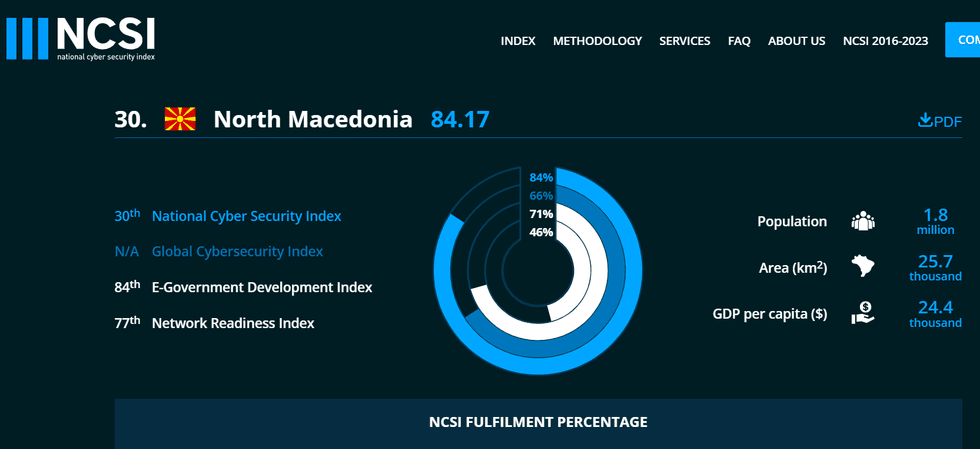The height and width of the screenshot is (449, 980).
Task: Open the FAQ page
Action: coord(739,41)
